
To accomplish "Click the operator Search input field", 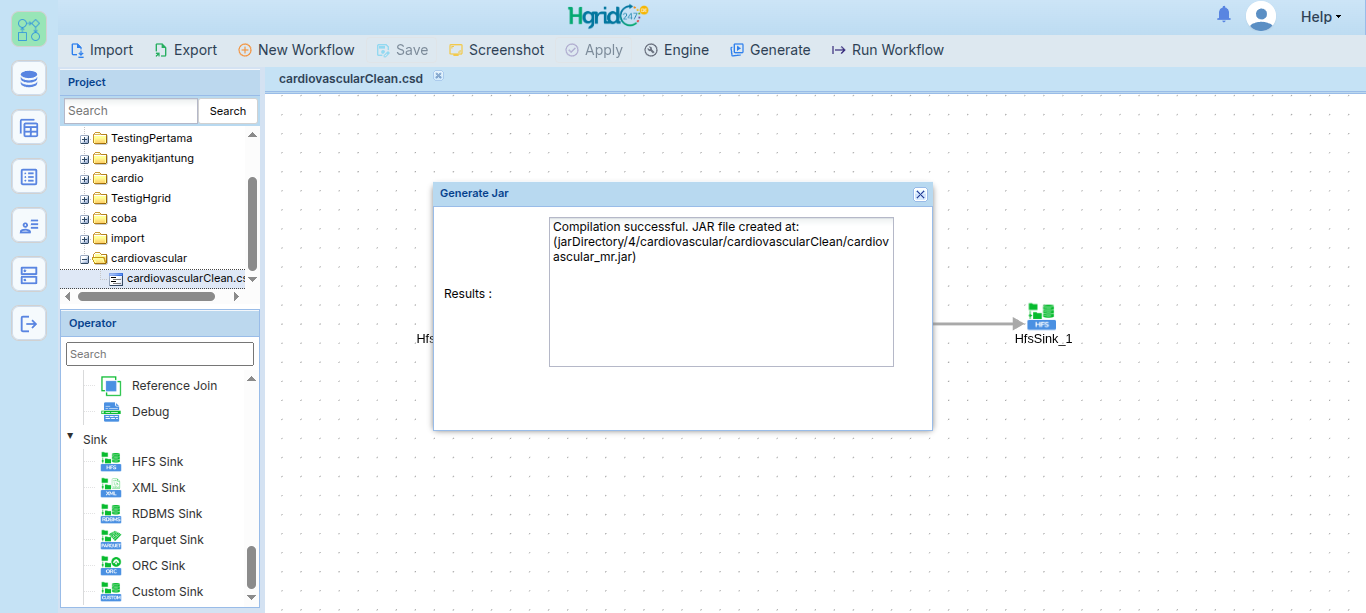I will [160, 354].
